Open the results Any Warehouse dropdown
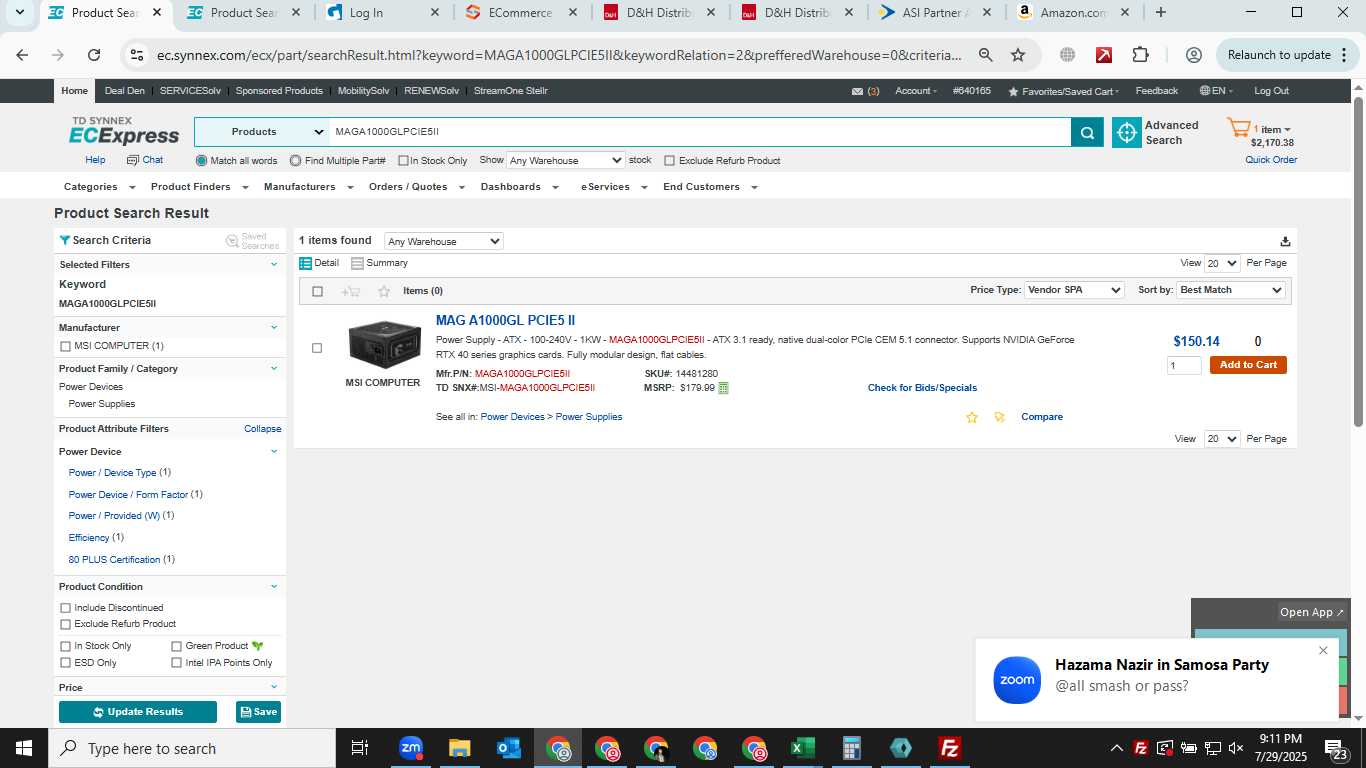Image resolution: width=1366 pixels, height=768 pixels. point(444,241)
